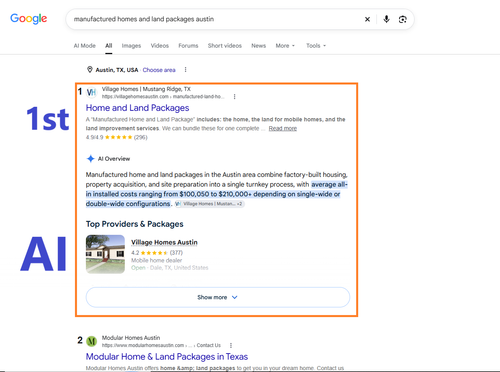Click the Read more link in snippet
500x372 pixels.
(283, 128)
